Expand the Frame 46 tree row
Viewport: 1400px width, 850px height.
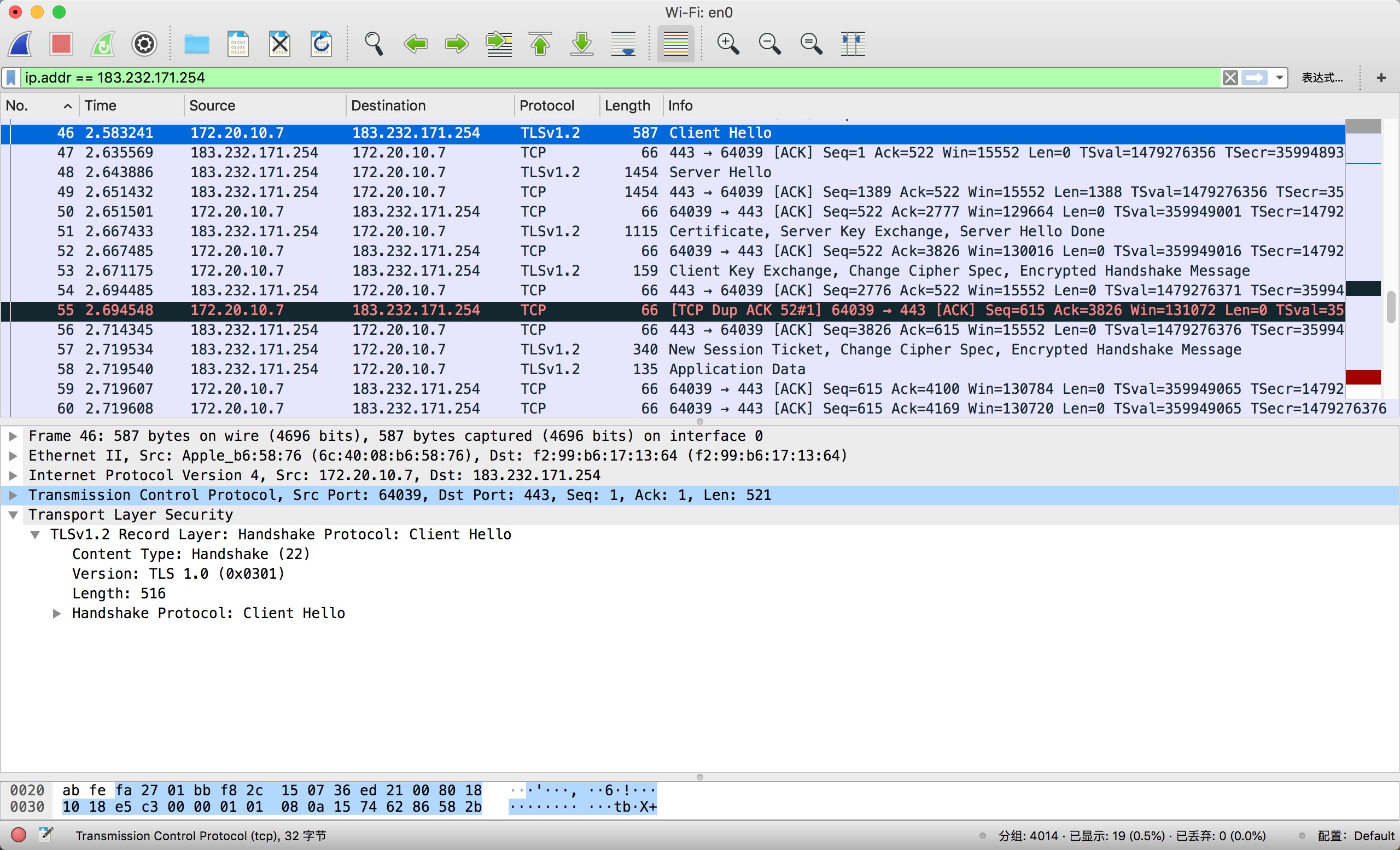pos(13,436)
